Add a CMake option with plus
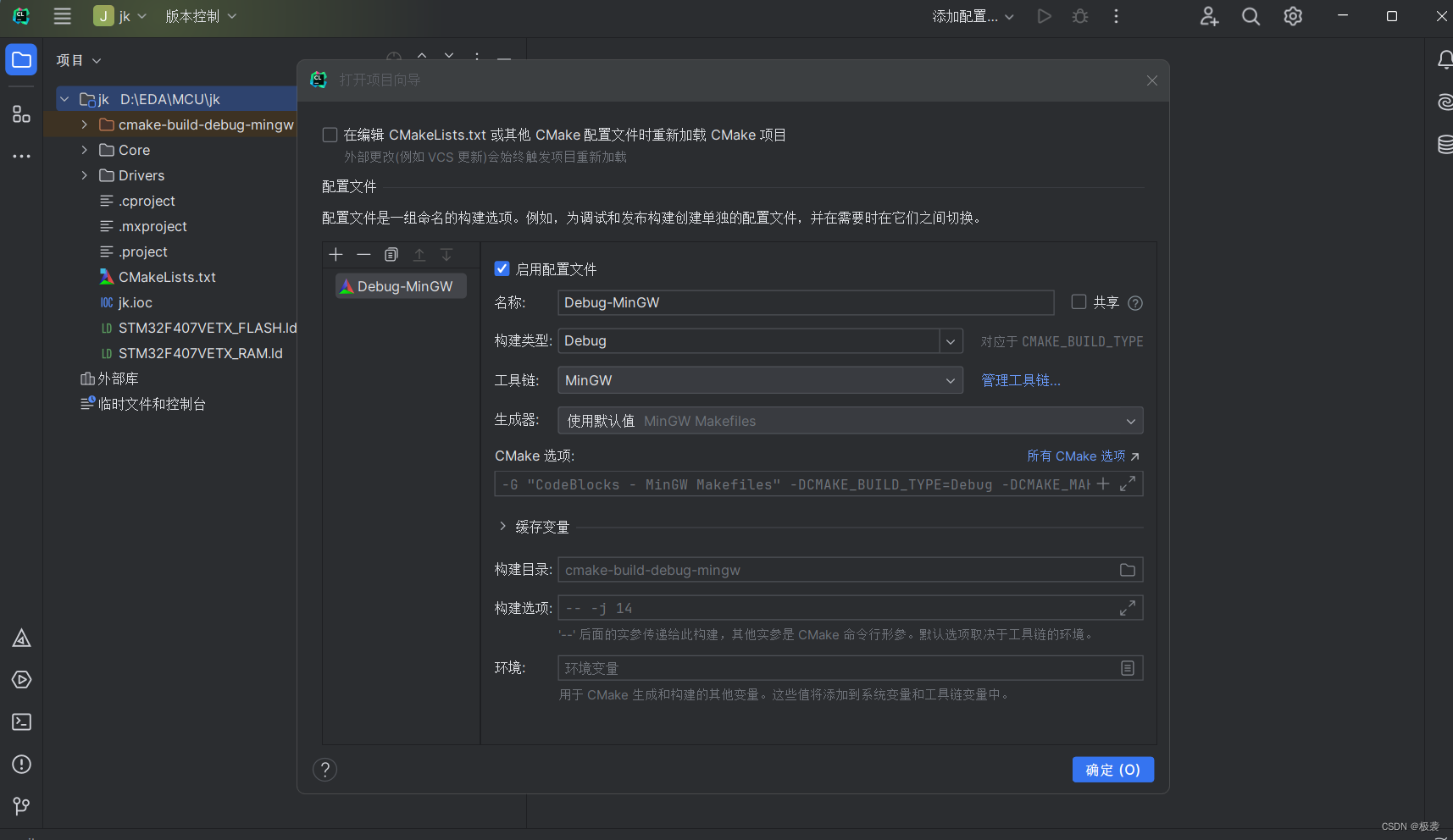 tap(1103, 484)
